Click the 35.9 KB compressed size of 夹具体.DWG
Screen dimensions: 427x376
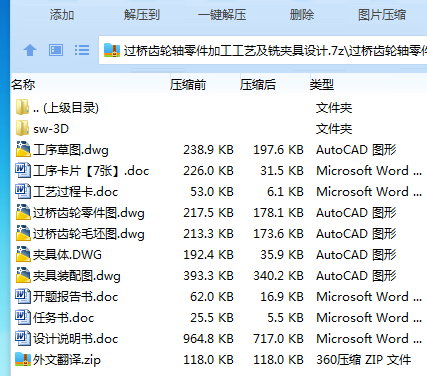(x=282, y=255)
